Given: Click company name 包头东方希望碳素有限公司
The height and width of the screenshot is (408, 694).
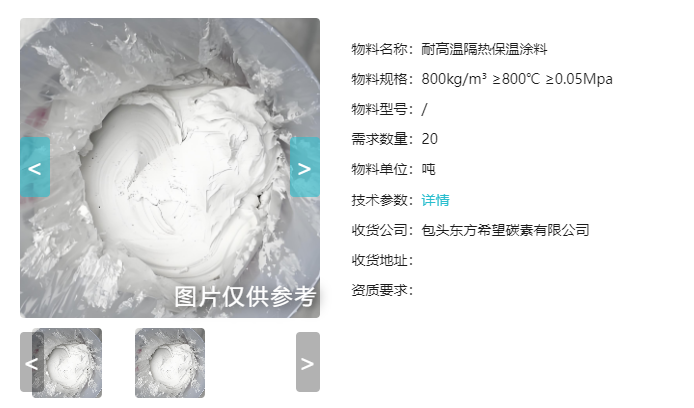Looking at the screenshot, I should 505,230.
